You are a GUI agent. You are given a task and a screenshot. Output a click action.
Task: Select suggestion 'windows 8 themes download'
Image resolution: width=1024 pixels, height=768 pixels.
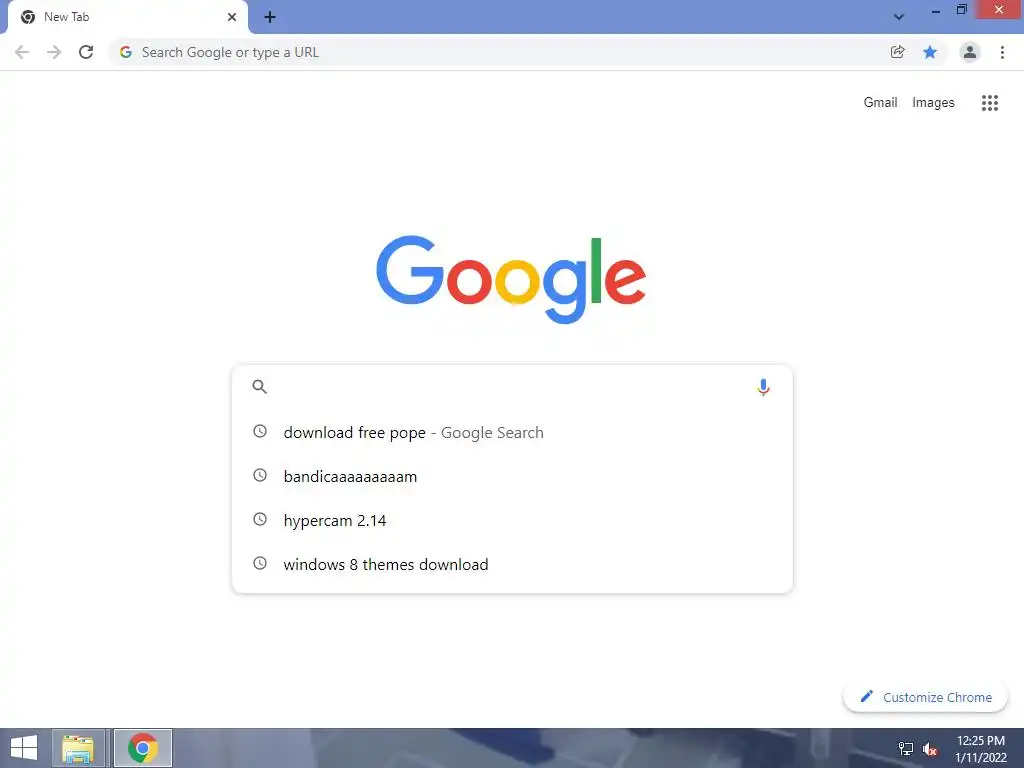pyautogui.click(x=513, y=564)
